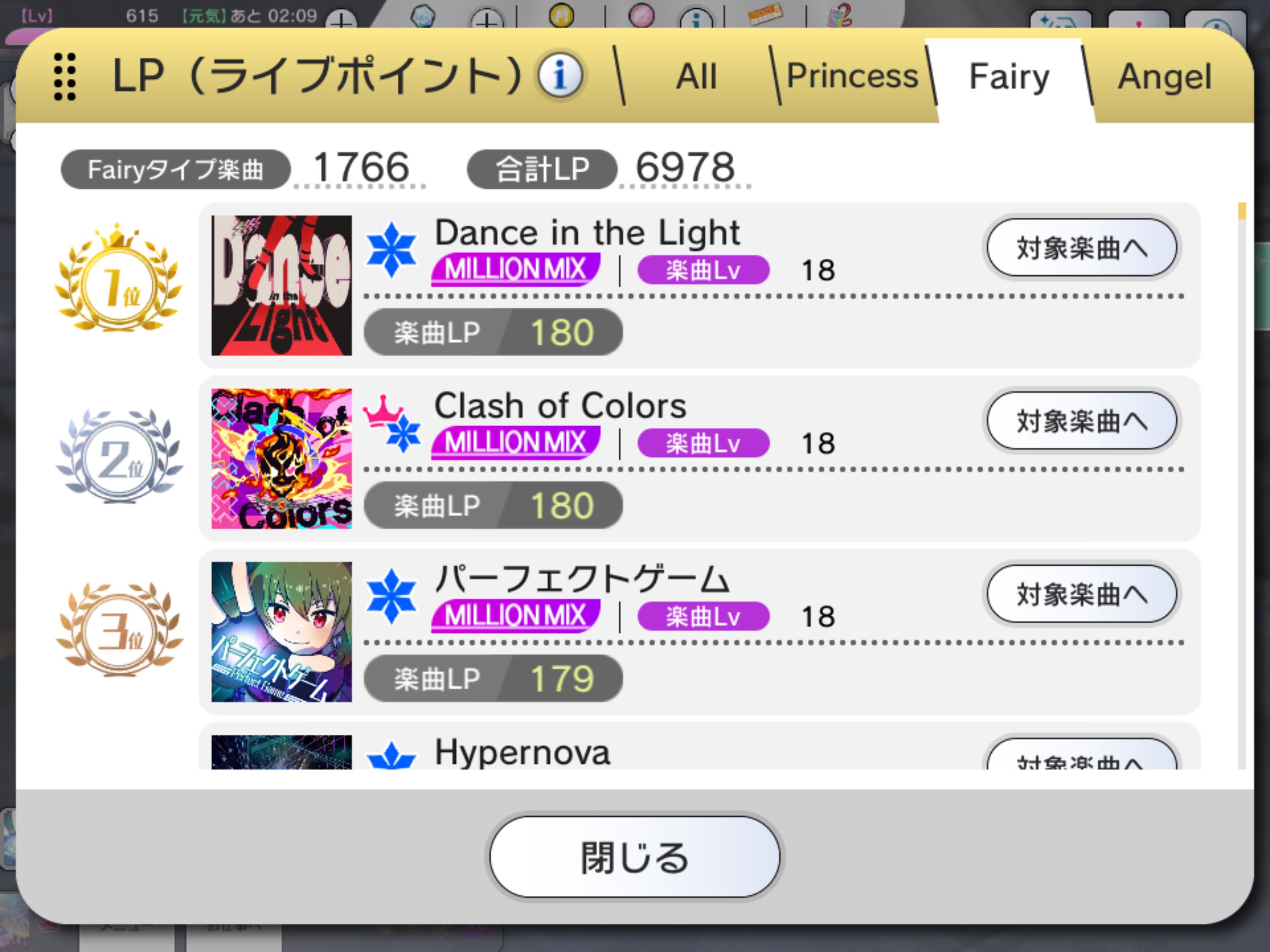This screenshot has width=1270, height=952.
Task: Open the LP info icon
Action: point(560,75)
